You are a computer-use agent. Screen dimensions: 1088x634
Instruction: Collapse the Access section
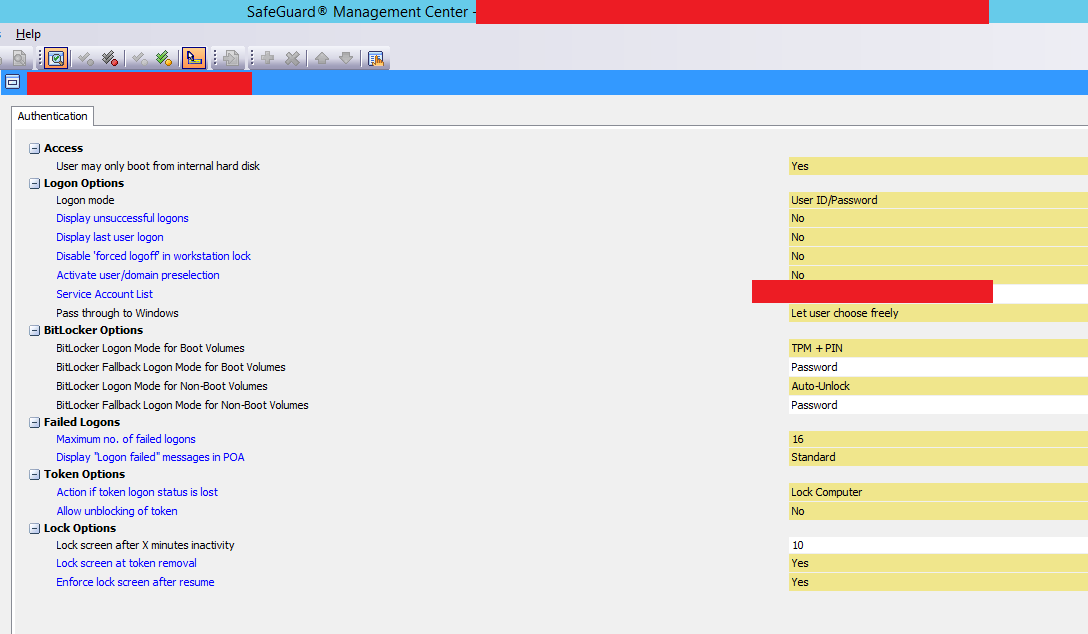(x=34, y=148)
